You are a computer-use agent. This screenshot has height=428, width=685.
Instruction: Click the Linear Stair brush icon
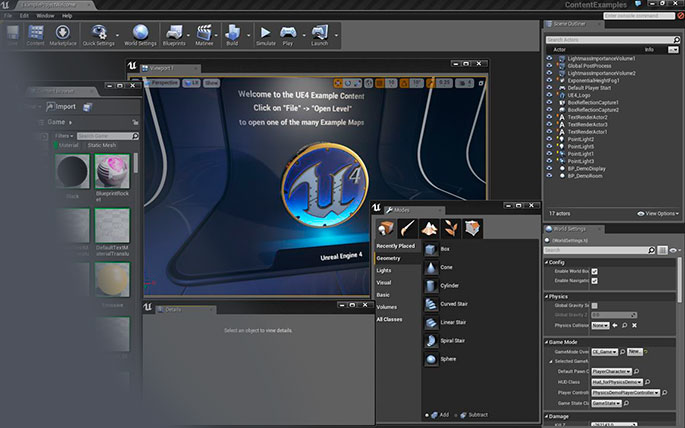[431, 323]
